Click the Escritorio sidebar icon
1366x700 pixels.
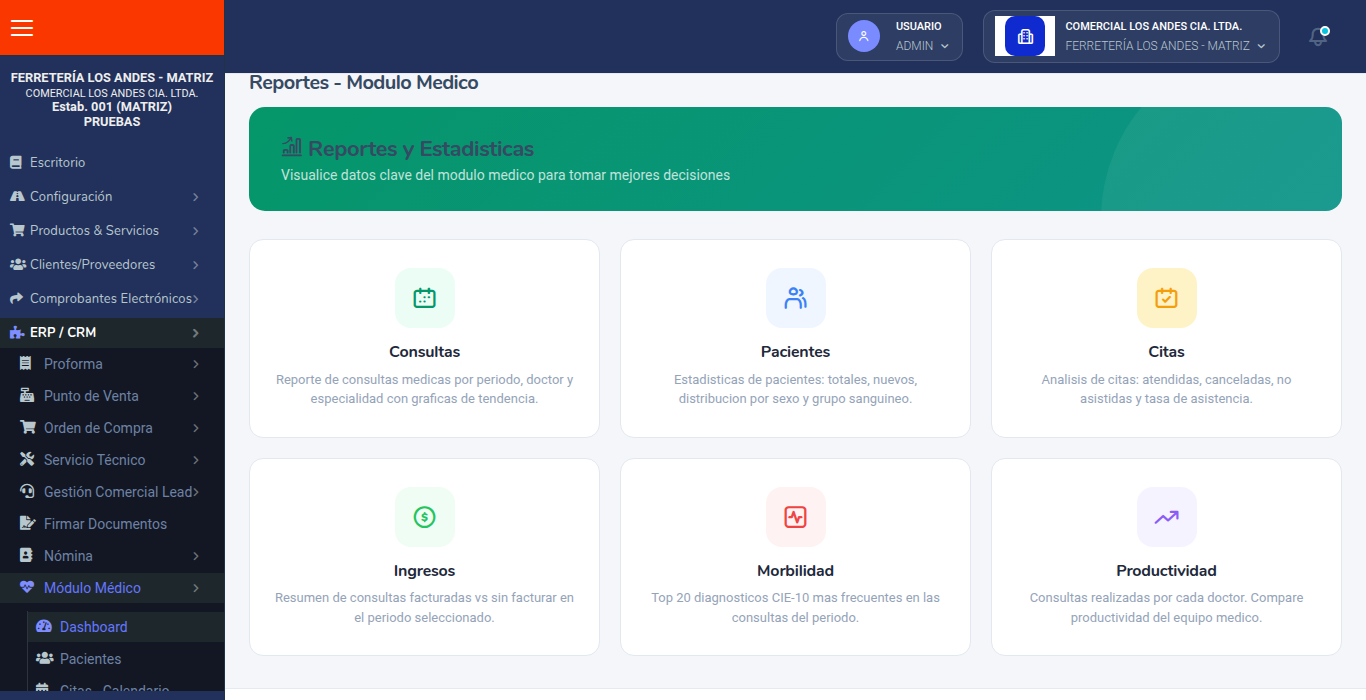(16, 162)
